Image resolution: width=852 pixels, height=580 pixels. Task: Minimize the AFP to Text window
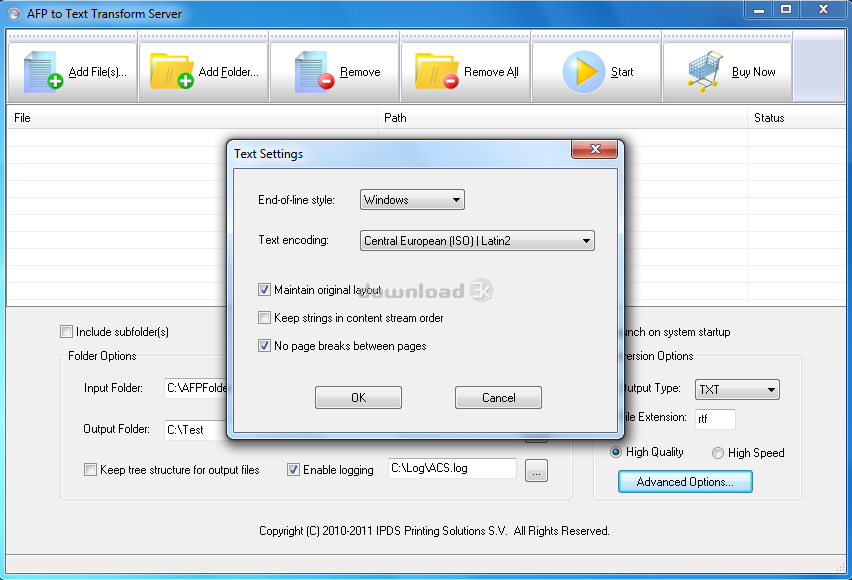pyautogui.click(x=759, y=10)
